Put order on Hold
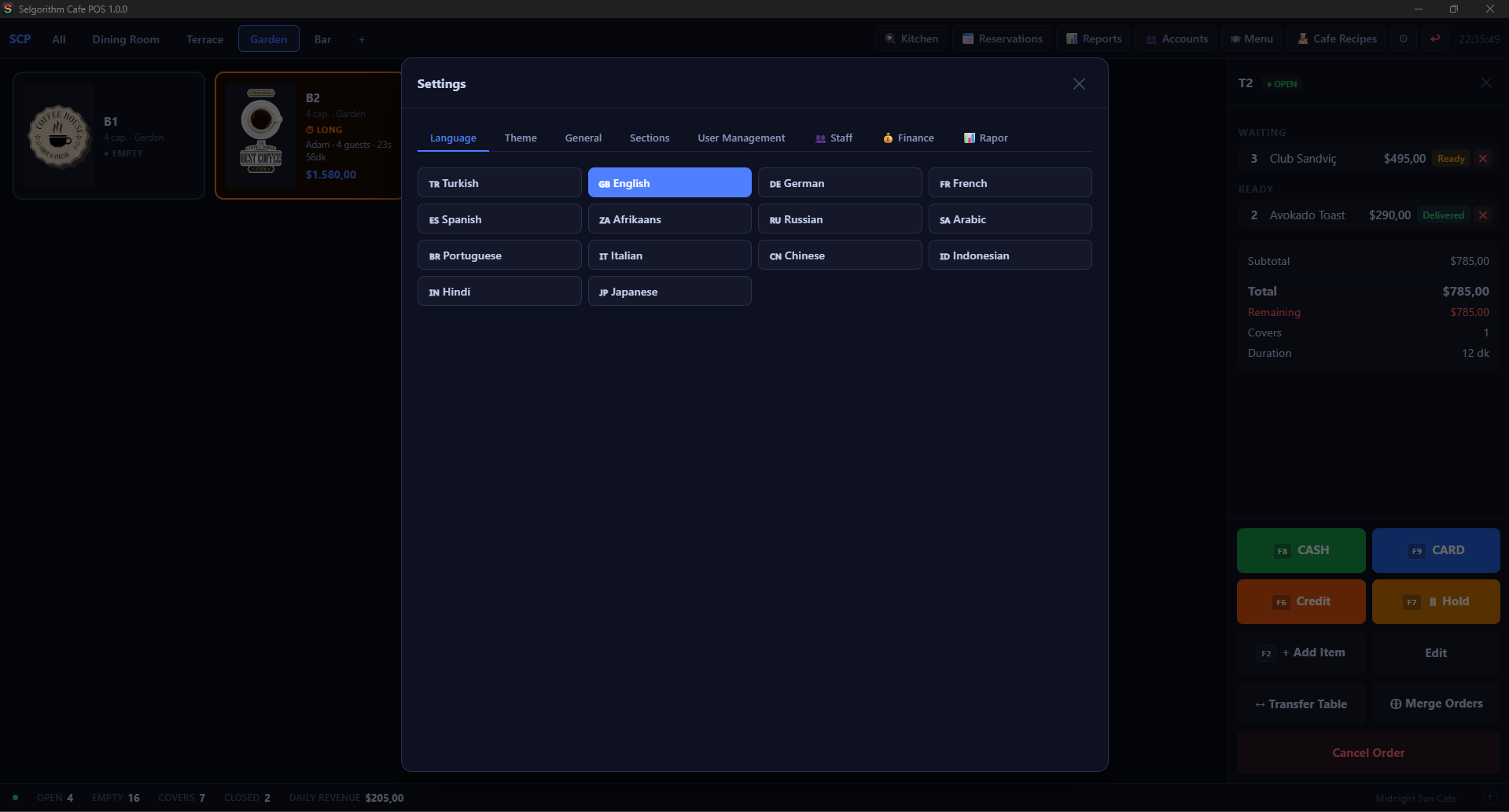This screenshot has width=1509, height=812. (1436, 601)
